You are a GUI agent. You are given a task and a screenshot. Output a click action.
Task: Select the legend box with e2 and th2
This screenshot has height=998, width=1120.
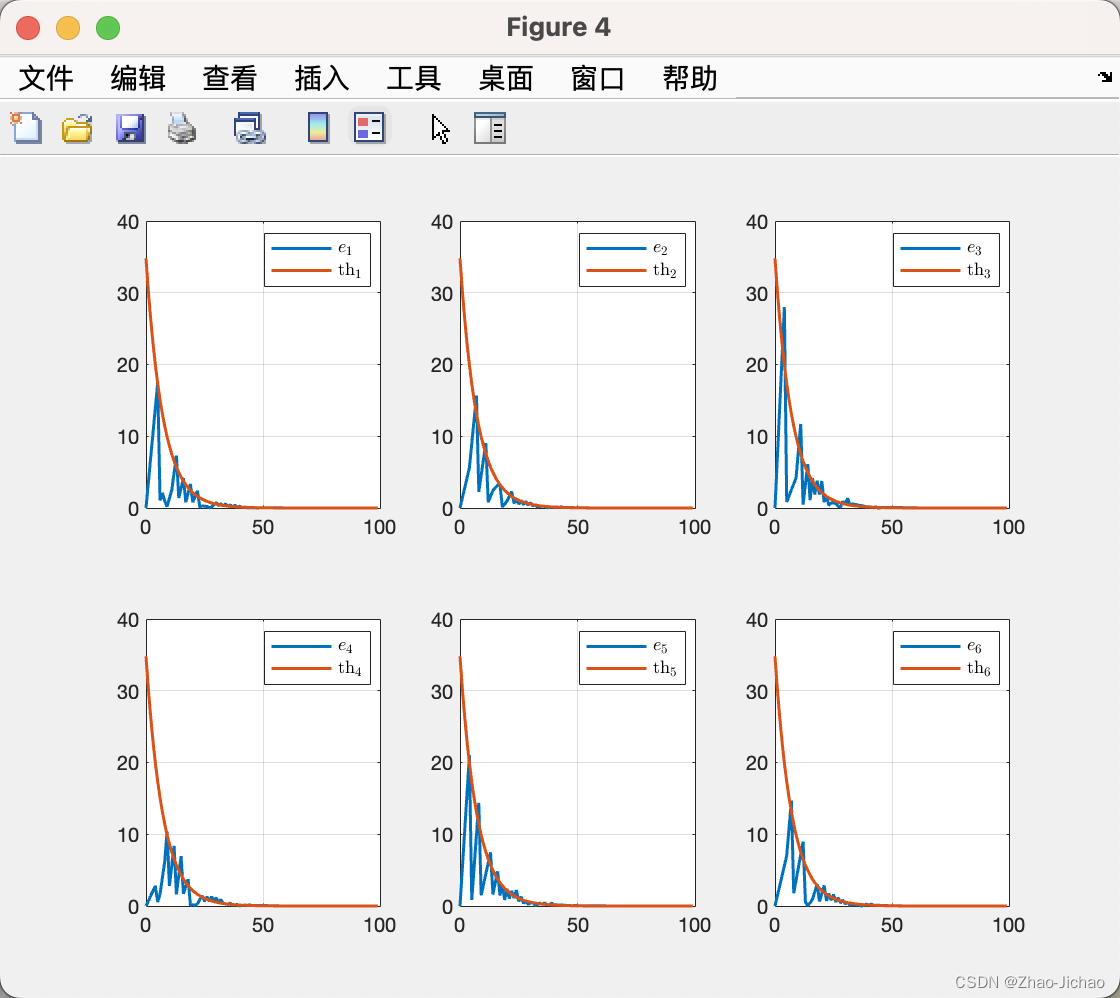click(632, 260)
